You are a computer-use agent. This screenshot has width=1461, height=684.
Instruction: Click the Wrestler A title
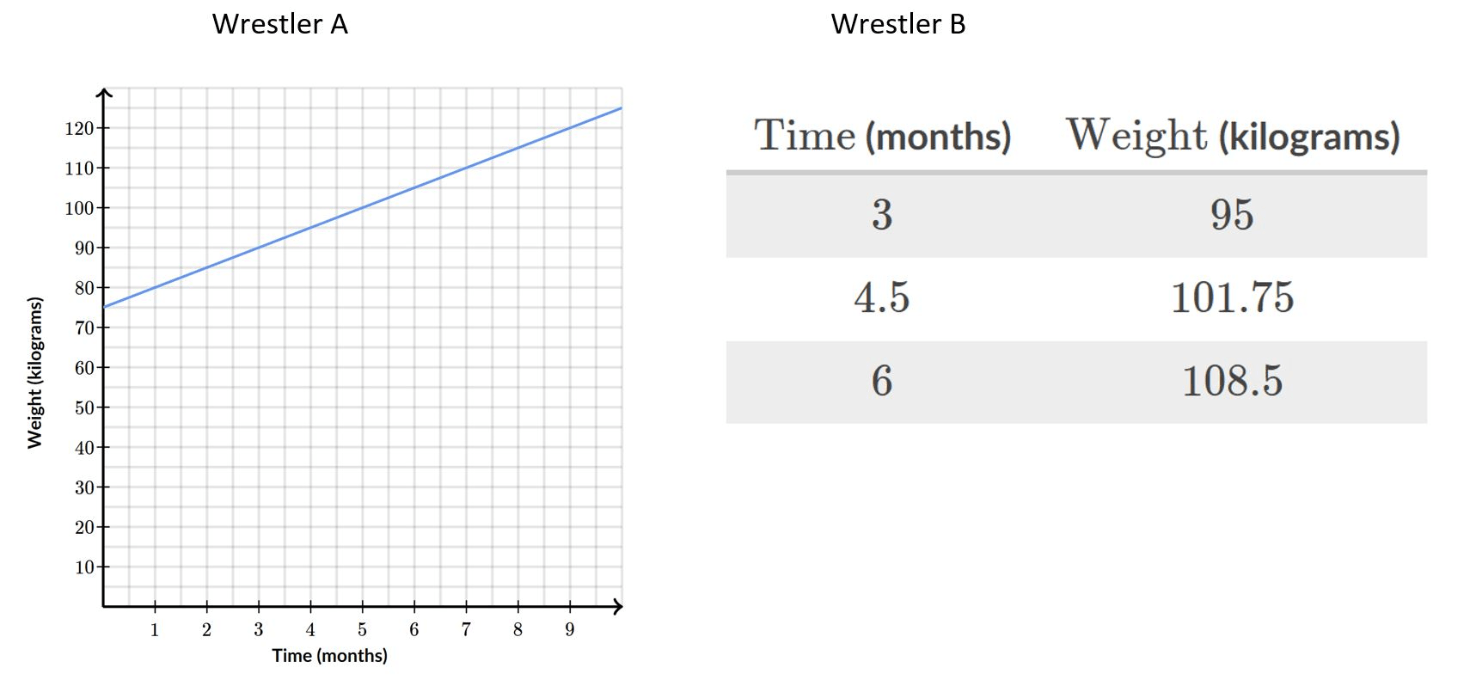pos(280,24)
